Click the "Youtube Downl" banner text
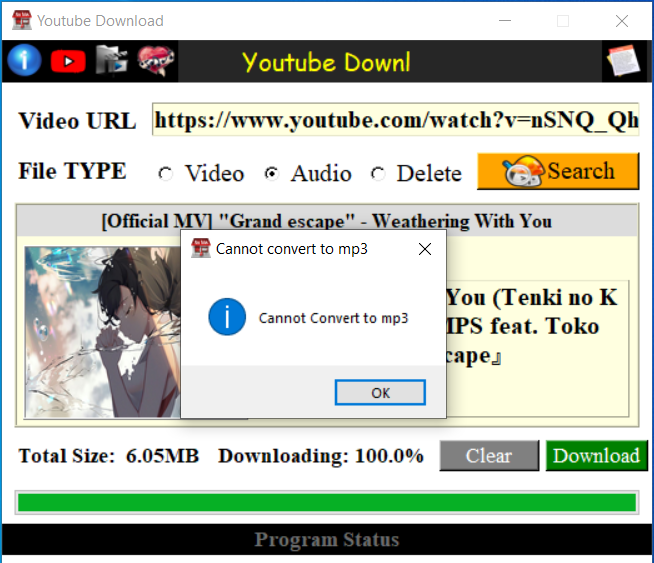Viewport: 654px width, 563px height. pos(326,62)
